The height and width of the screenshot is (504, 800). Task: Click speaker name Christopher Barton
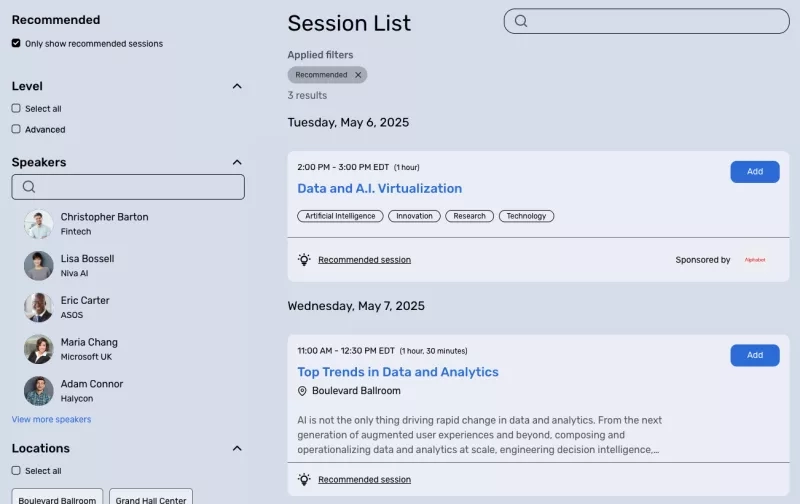pos(105,217)
